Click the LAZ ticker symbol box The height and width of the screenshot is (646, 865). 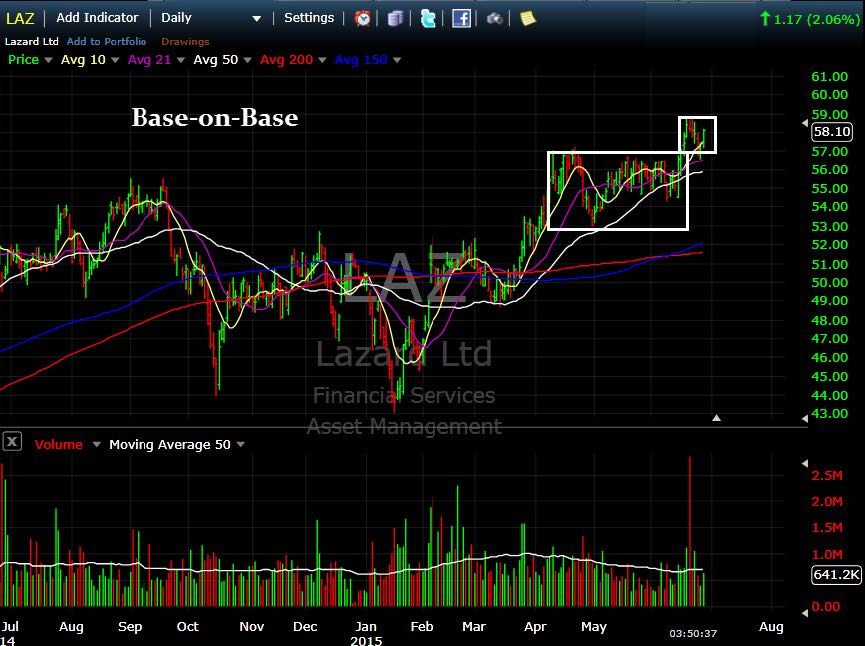[20, 19]
